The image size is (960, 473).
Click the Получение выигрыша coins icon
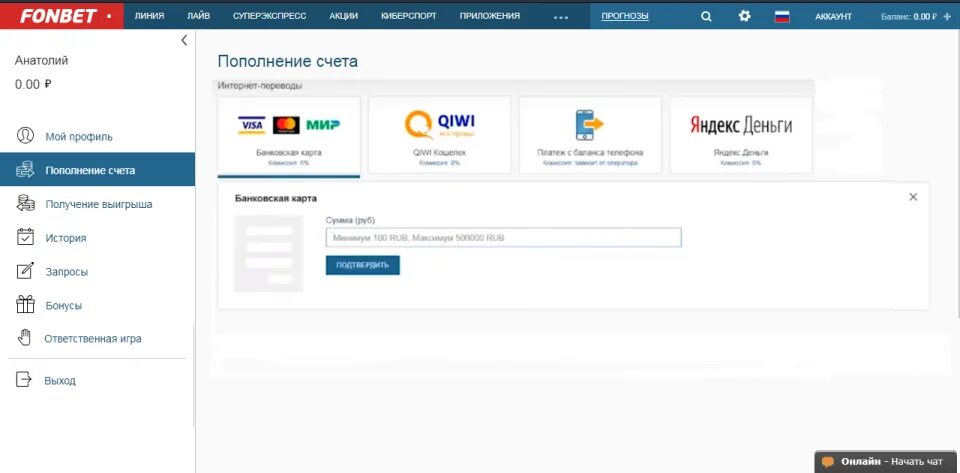[x=25, y=204]
